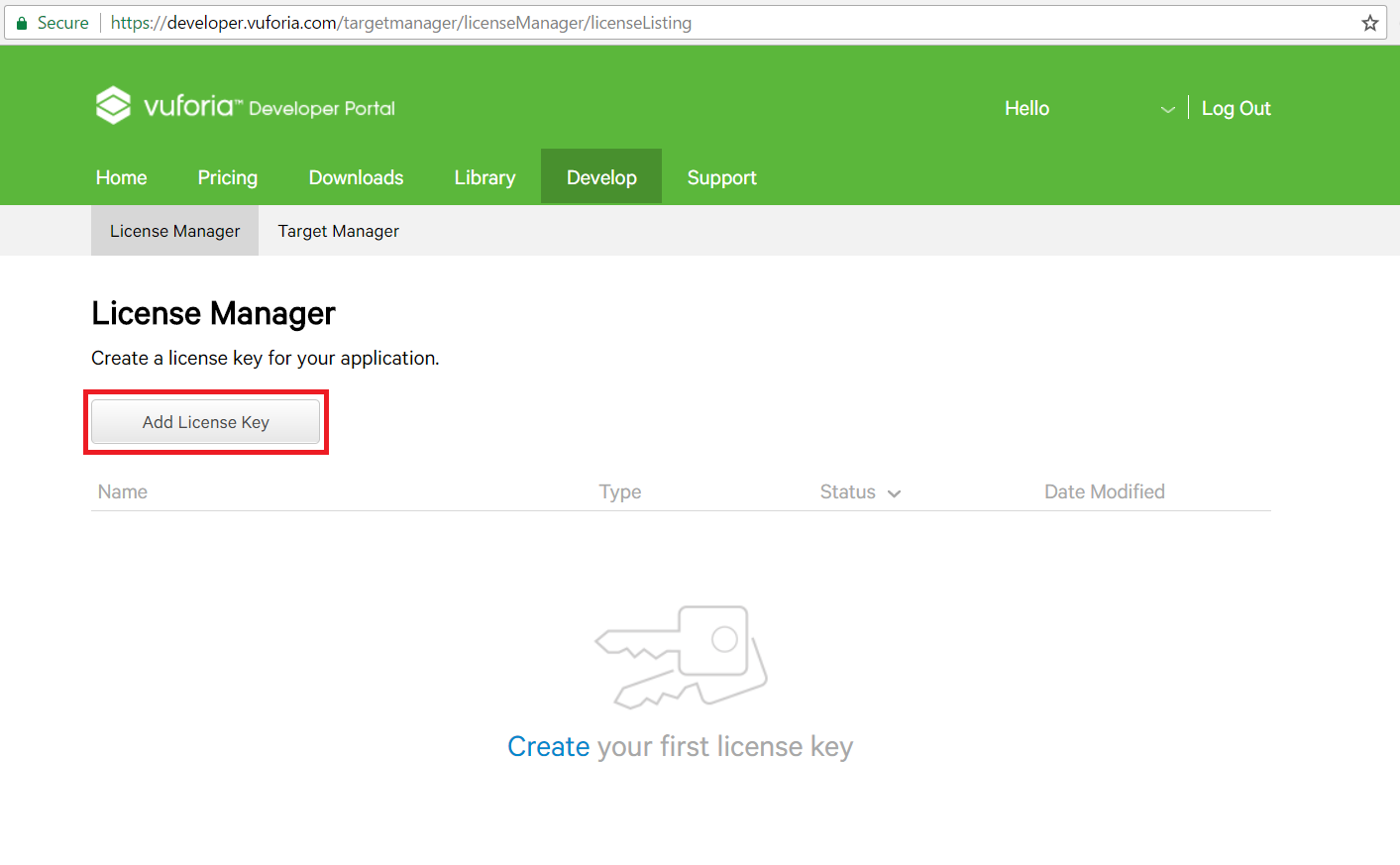This screenshot has width=1400, height=865.
Task: Click the Add License Key button
Action: [206, 422]
